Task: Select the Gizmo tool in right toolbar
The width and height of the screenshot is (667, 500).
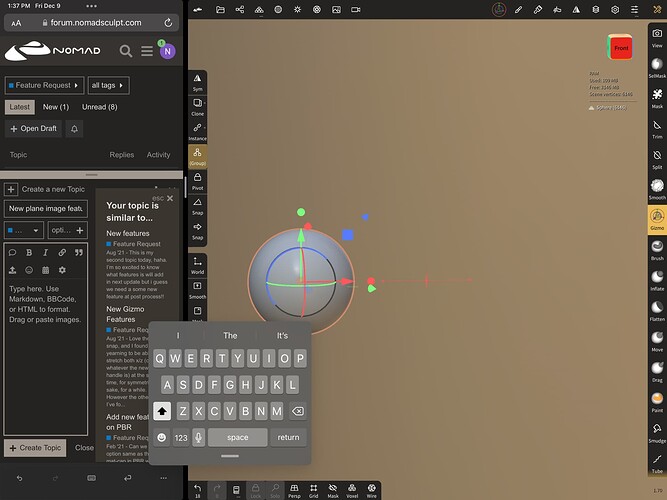Action: 657,219
